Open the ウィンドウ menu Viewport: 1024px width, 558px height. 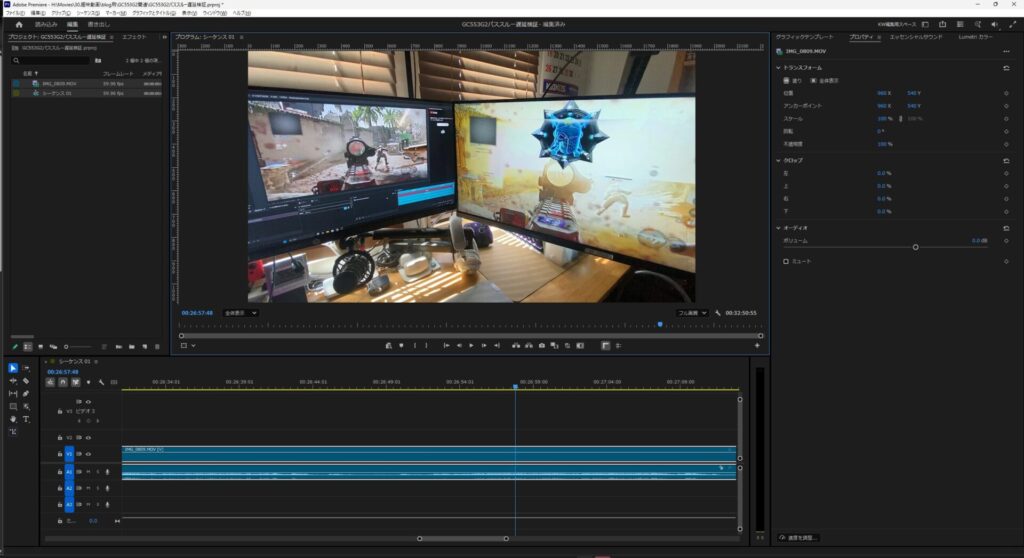[x=214, y=13]
